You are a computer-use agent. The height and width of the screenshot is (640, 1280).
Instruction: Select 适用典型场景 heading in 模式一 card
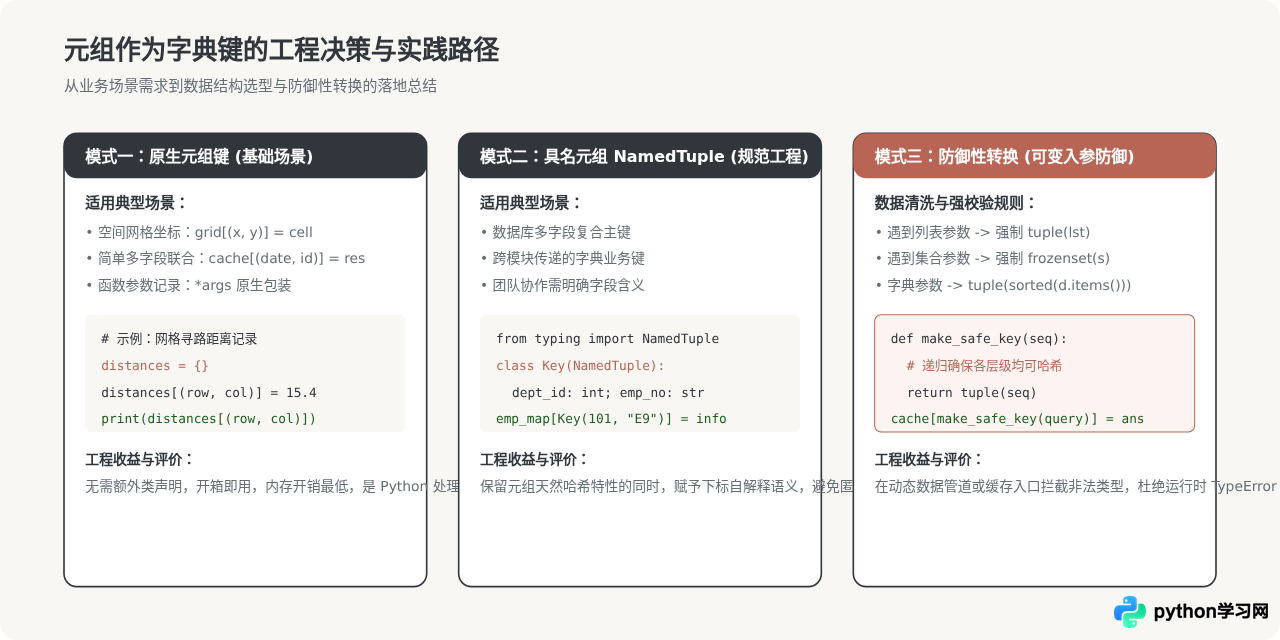pyautogui.click(x=137, y=203)
